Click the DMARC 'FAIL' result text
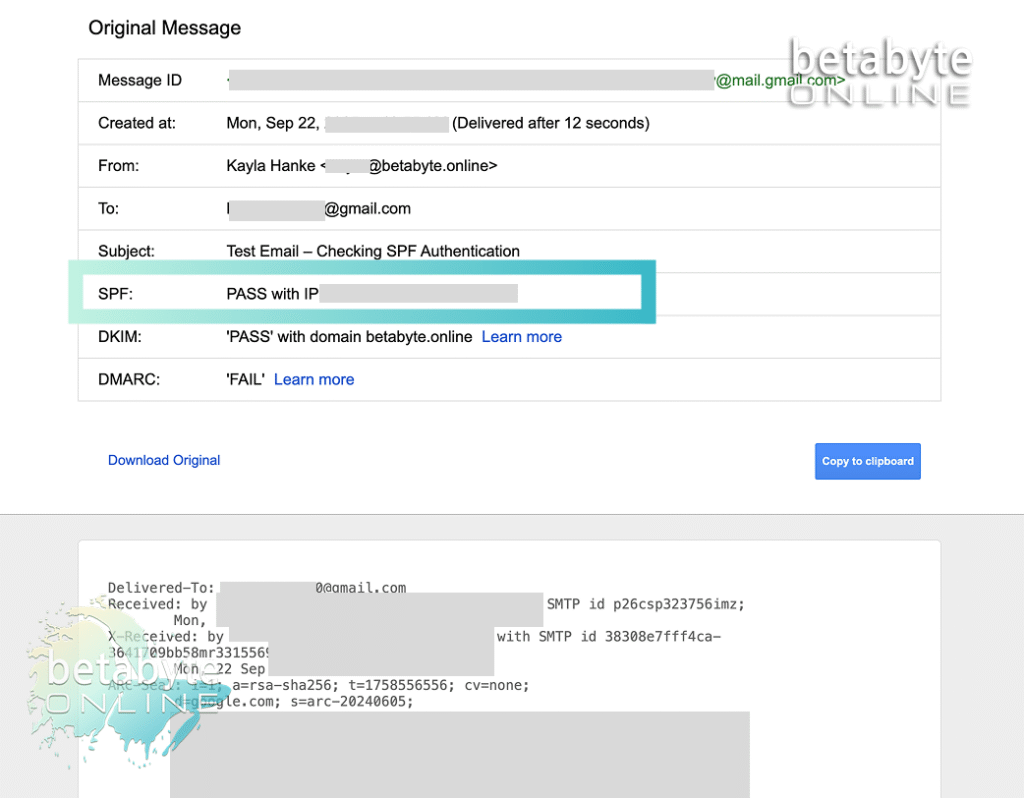 [x=245, y=379]
